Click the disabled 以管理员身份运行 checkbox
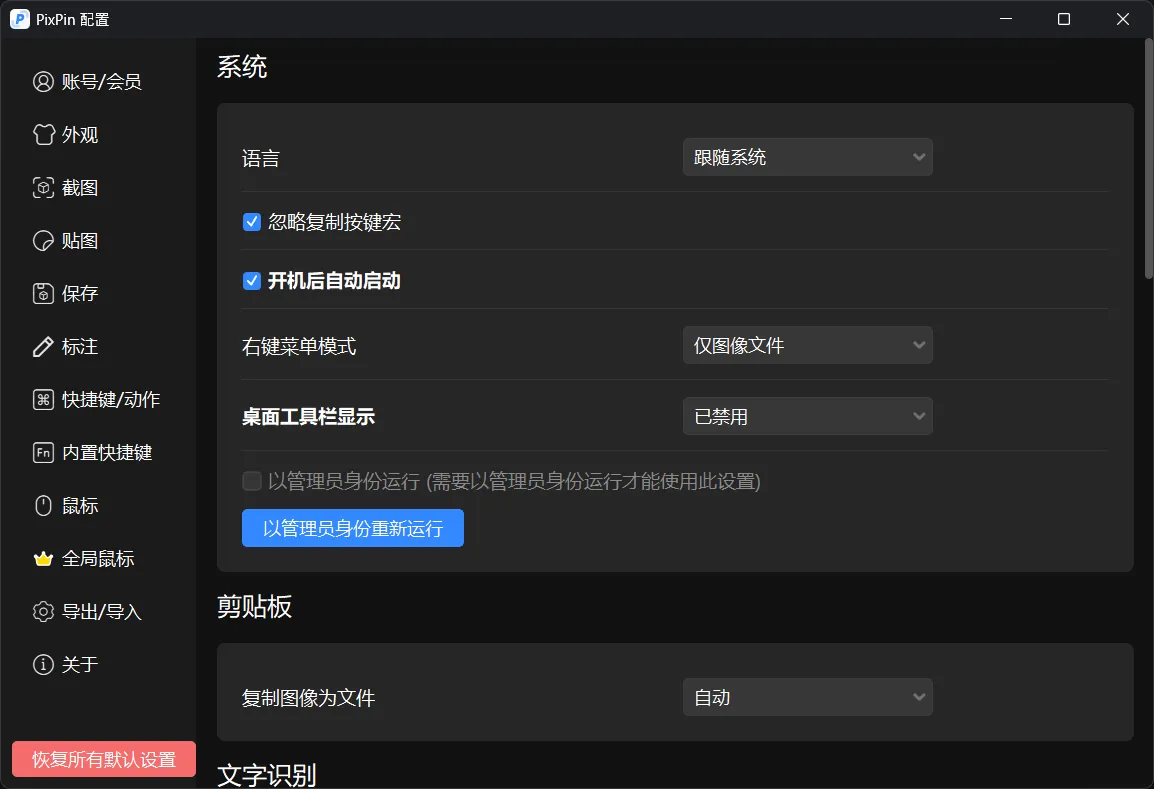Screen dimensions: 1154x789 click(x=252, y=481)
